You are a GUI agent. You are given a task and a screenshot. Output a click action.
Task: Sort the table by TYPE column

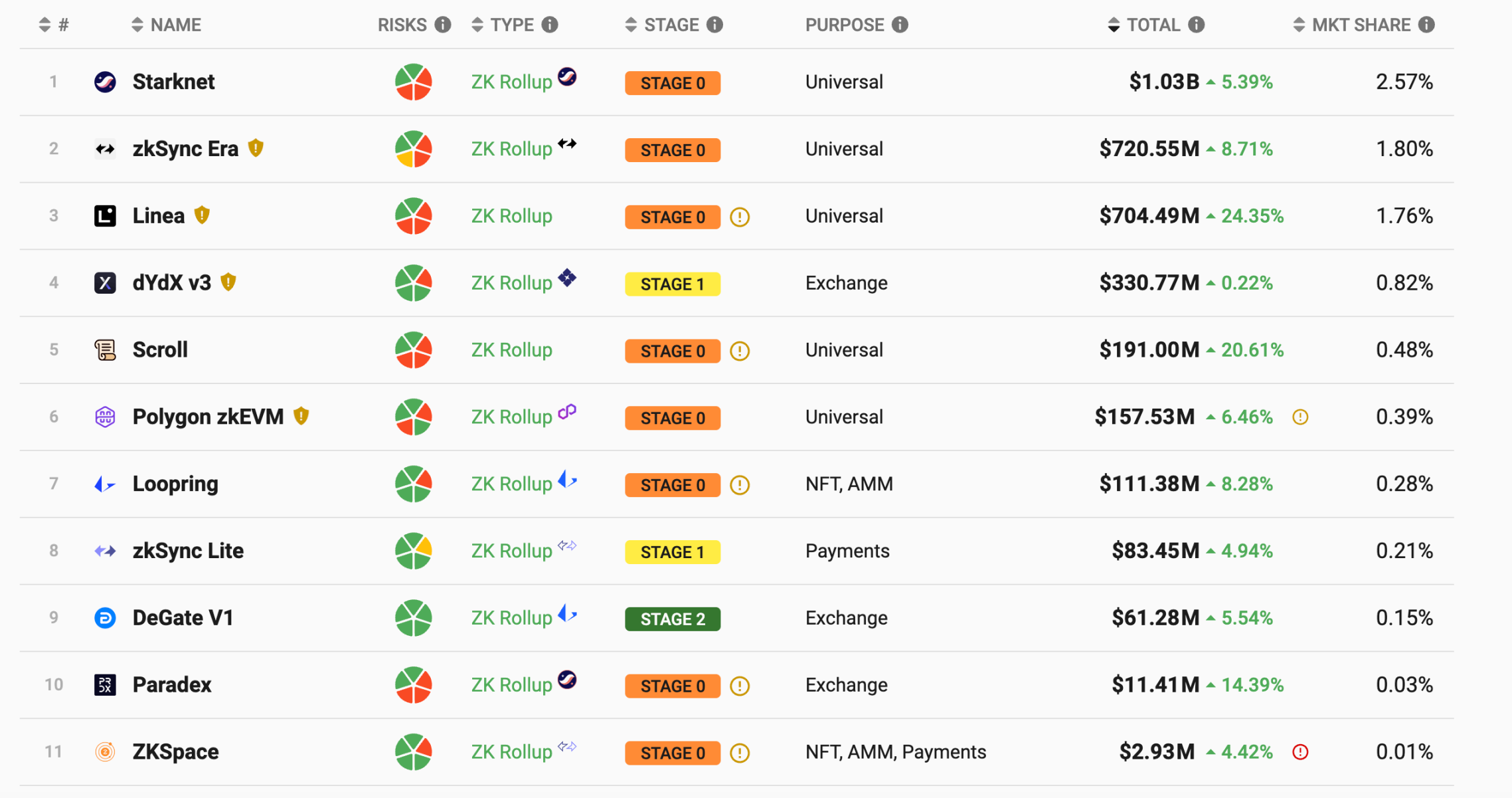(x=477, y=25)
